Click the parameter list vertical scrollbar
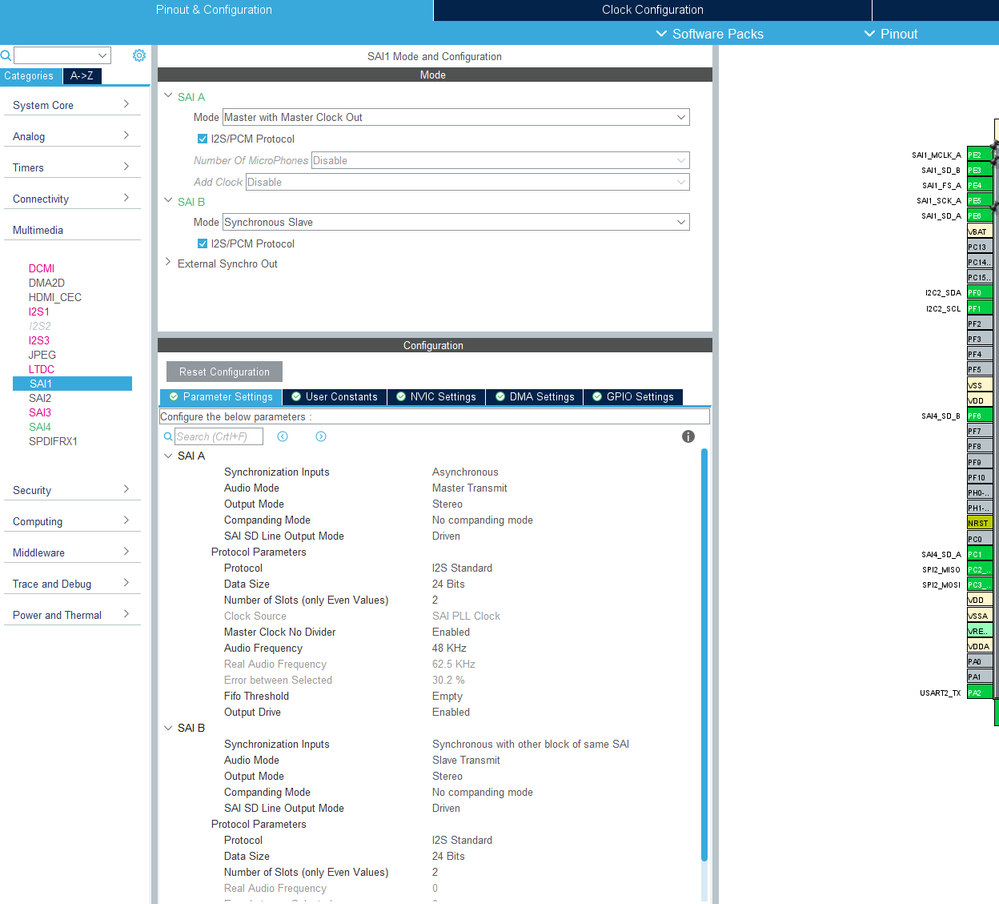The width and height of the screenshot is (999, 904). [x=704, y=656]
